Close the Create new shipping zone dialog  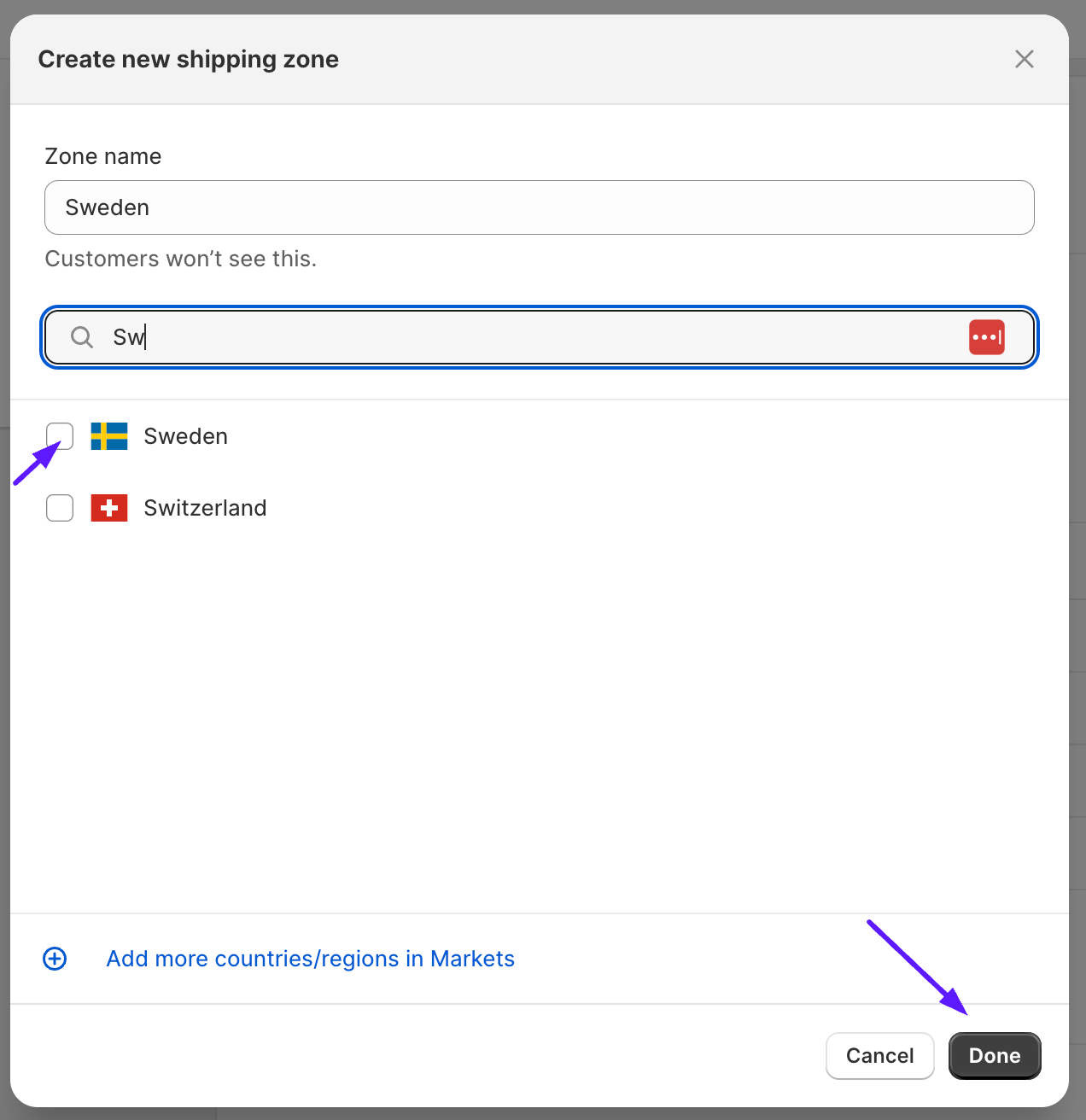[1024, 59]
